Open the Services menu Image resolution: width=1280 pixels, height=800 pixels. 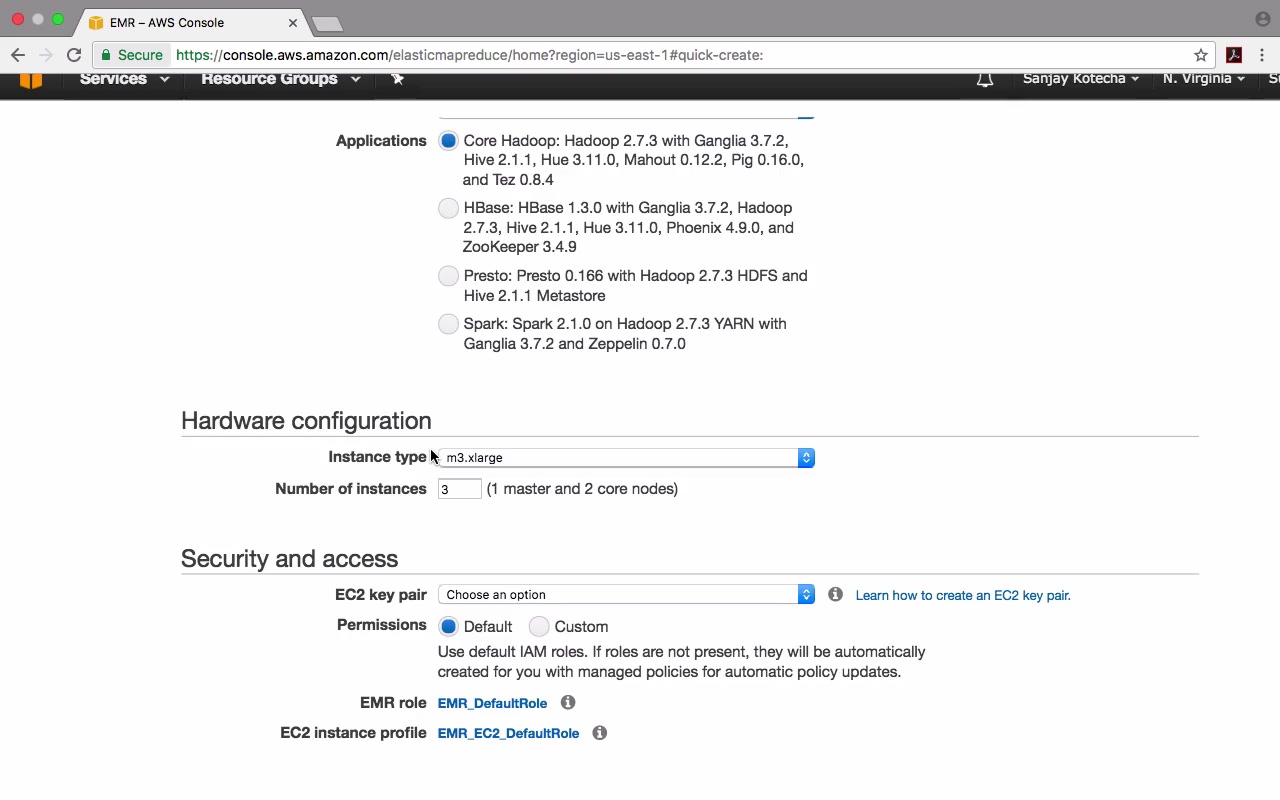(x=124, y=79)
